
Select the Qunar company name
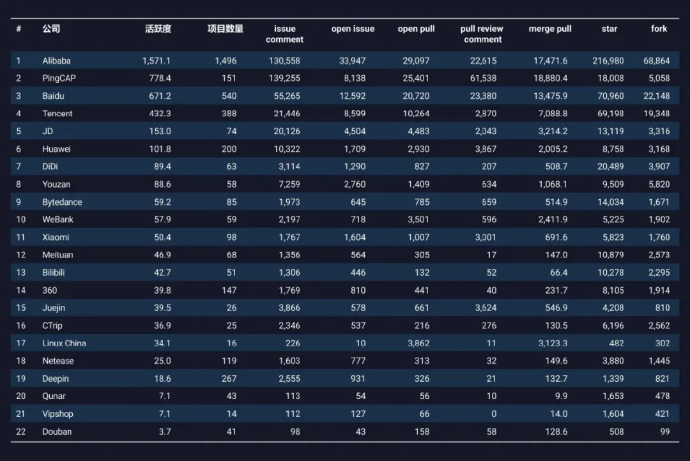tap(54, 396)
